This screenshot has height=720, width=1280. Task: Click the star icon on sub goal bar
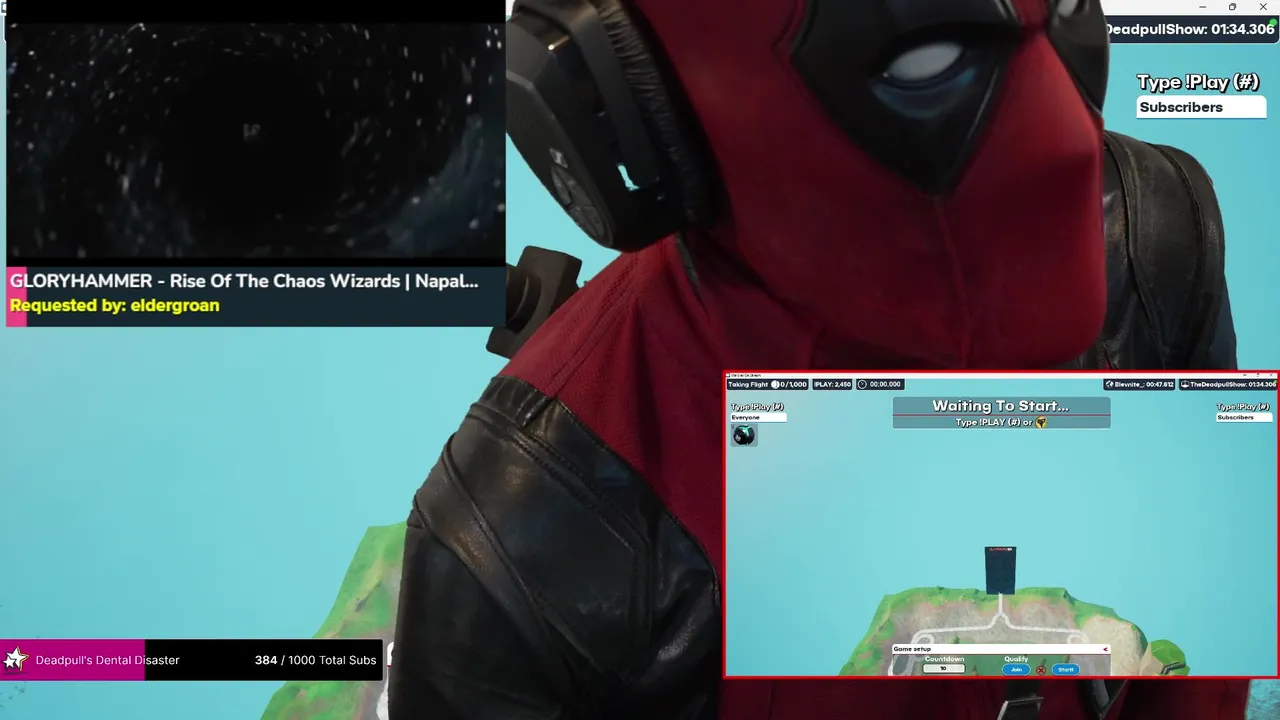15,660
